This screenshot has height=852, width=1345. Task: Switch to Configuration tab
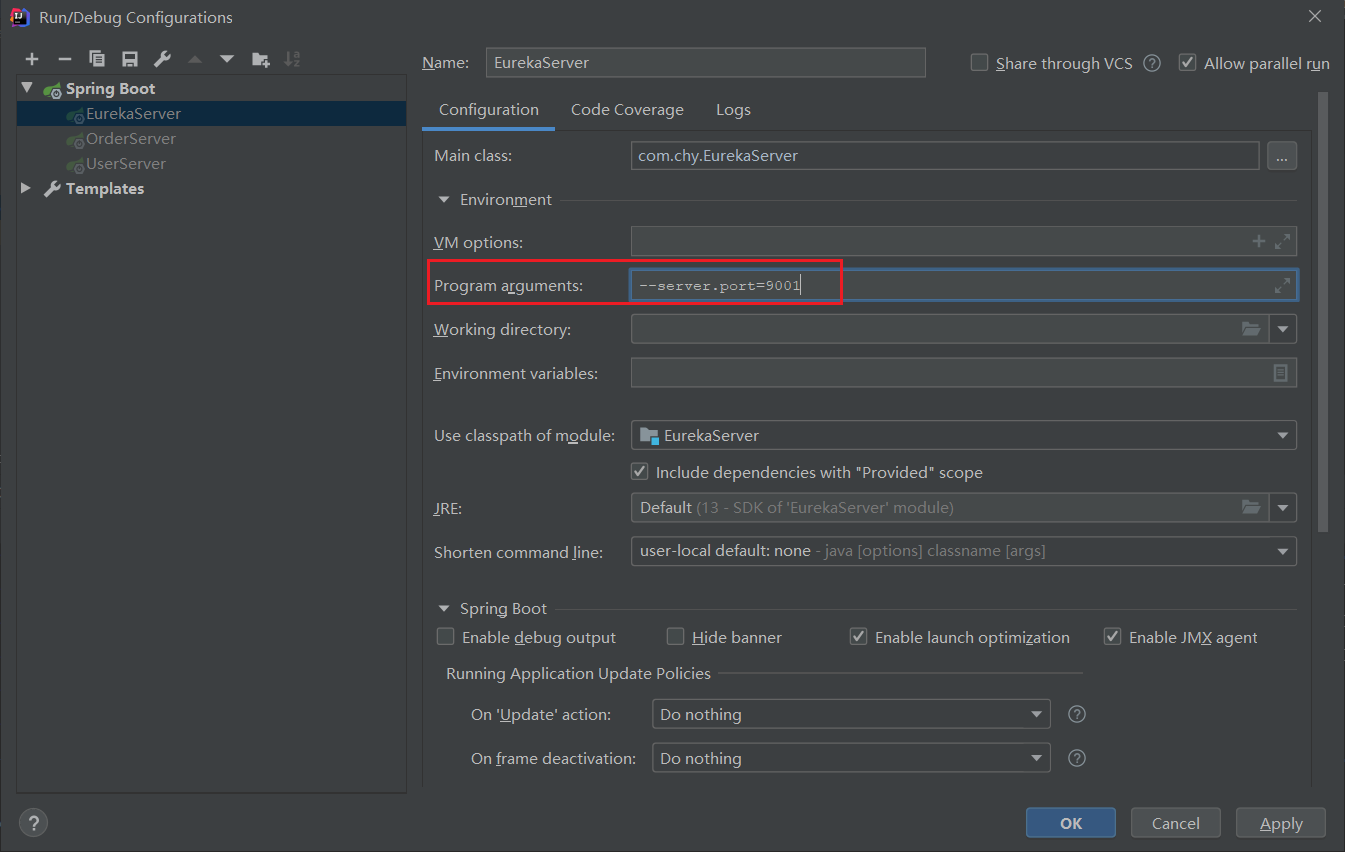point(489,110)
